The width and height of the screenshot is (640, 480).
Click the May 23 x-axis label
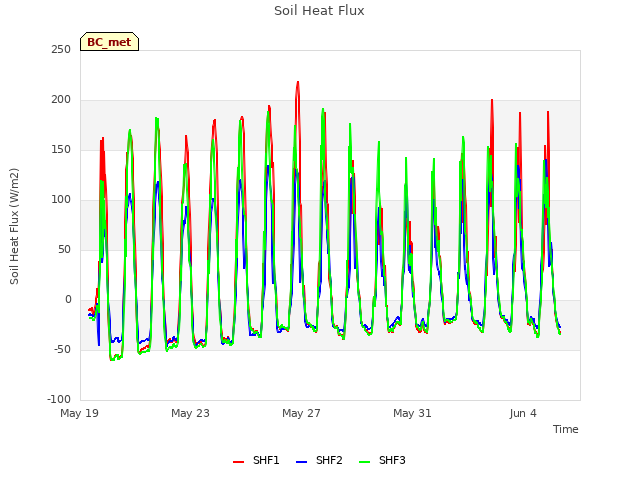(x=190, y=413)
